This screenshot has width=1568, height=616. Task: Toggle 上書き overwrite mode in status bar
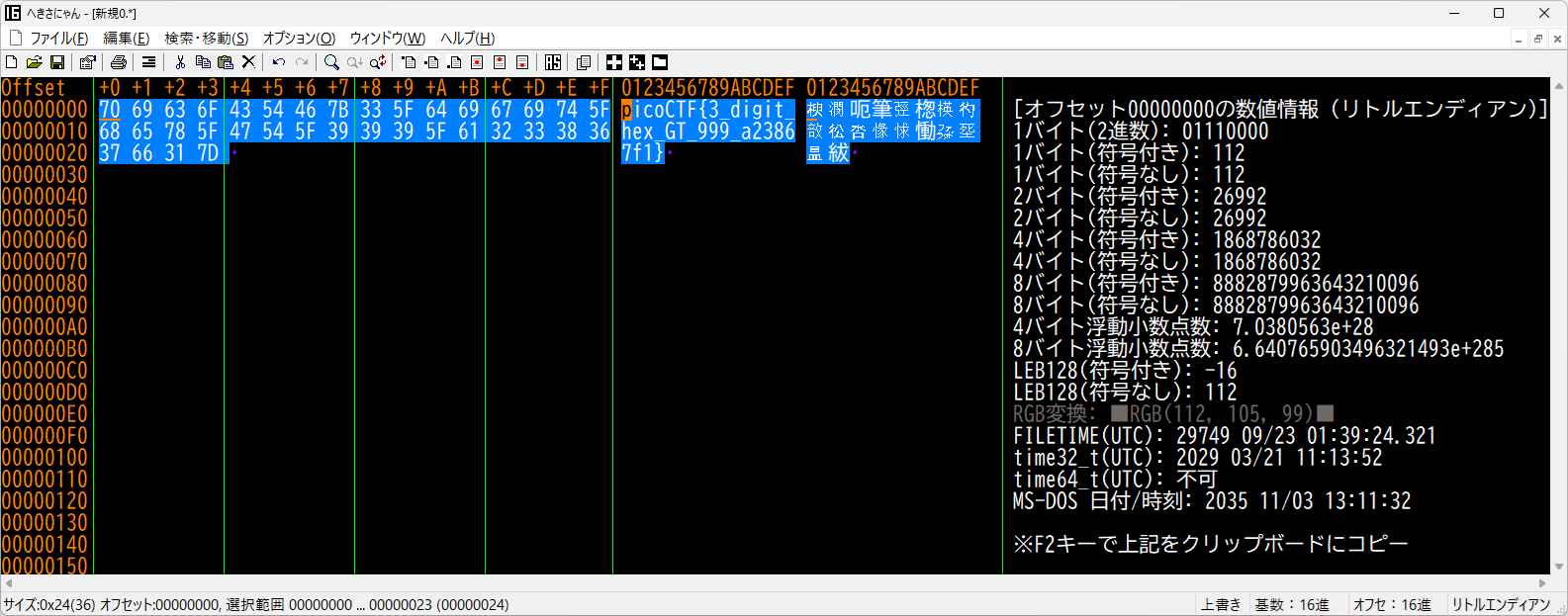[x=1221, y=605]
